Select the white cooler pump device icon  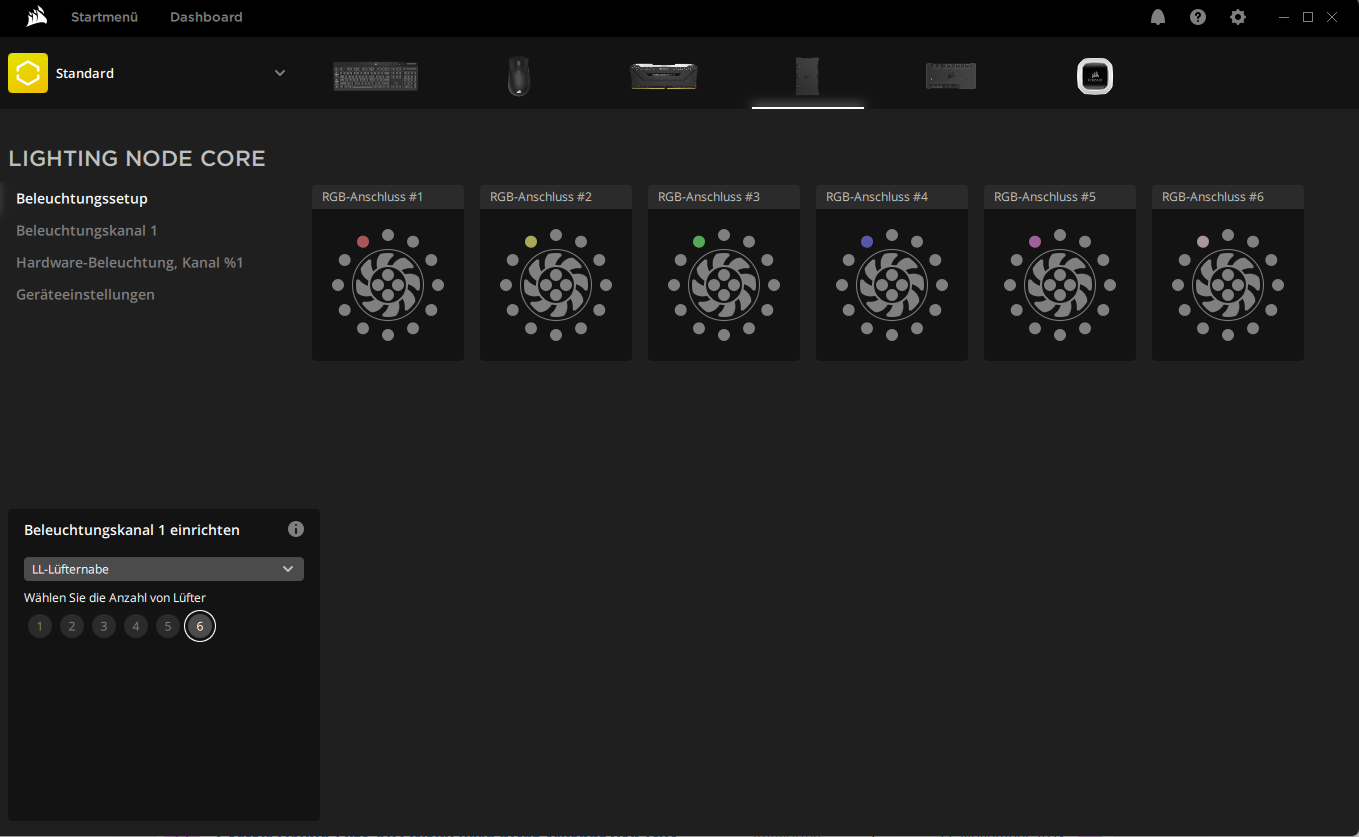coord(1095,77)
